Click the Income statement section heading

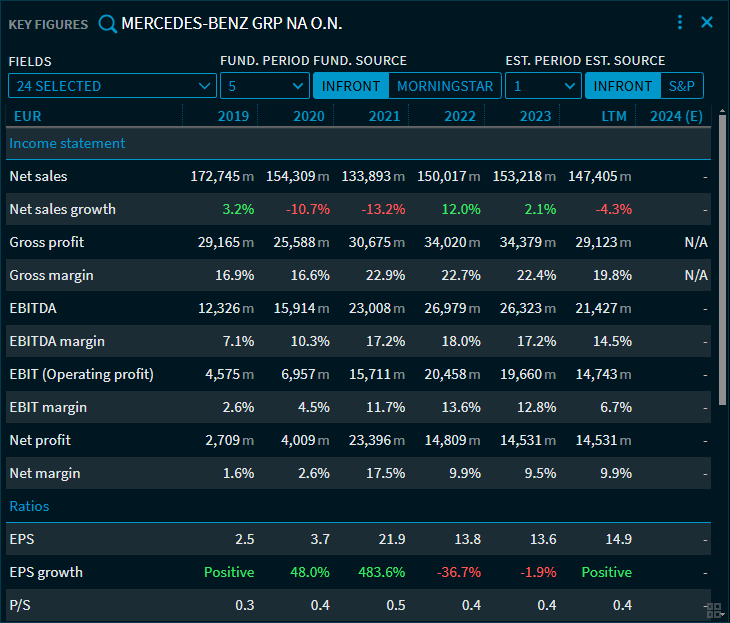(x=67, y=143)
